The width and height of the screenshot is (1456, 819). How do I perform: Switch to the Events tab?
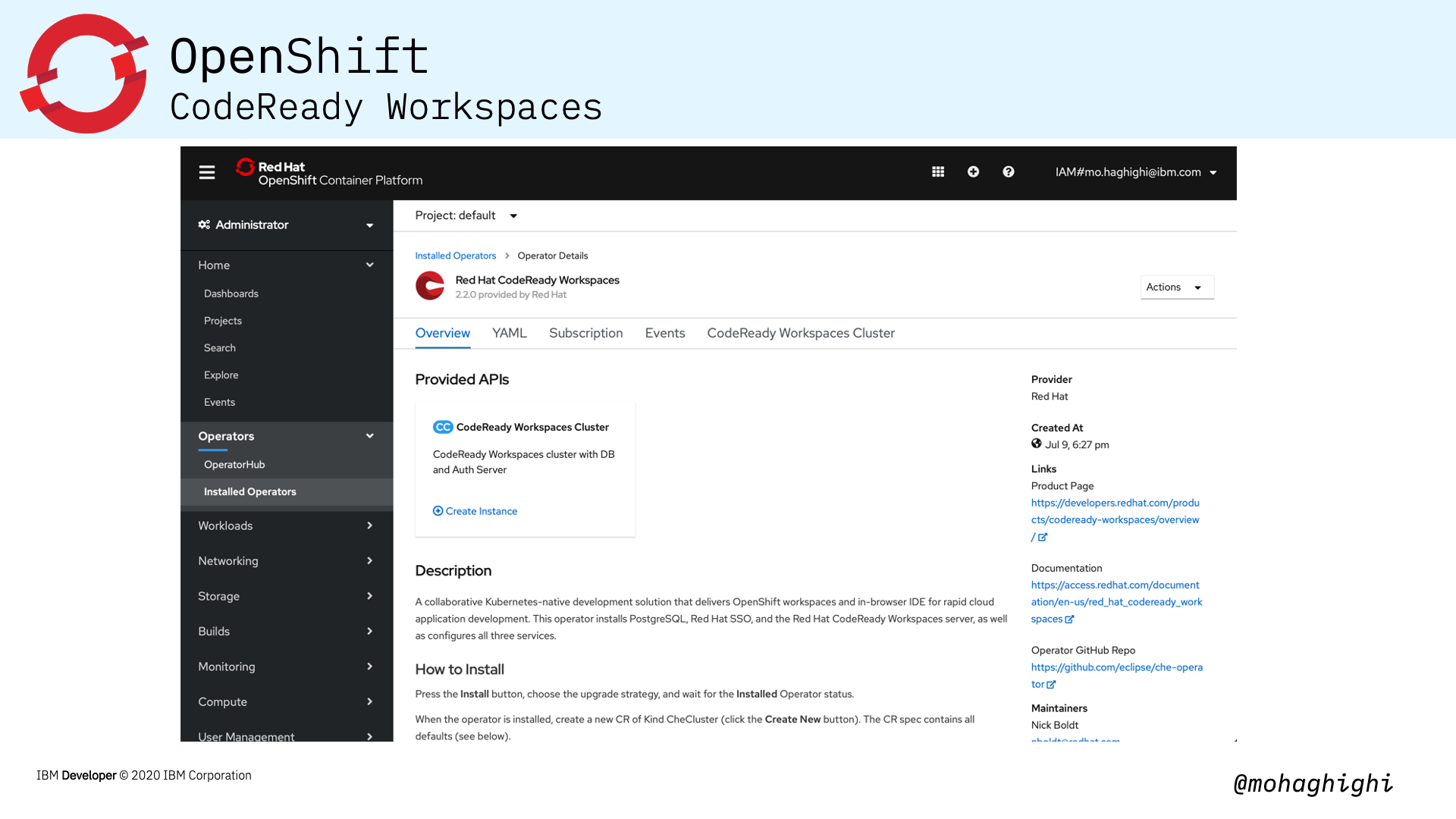(665, 334)
